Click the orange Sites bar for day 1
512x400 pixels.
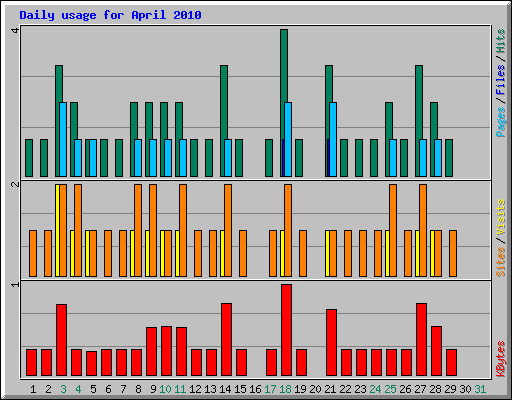click(33, 253)
